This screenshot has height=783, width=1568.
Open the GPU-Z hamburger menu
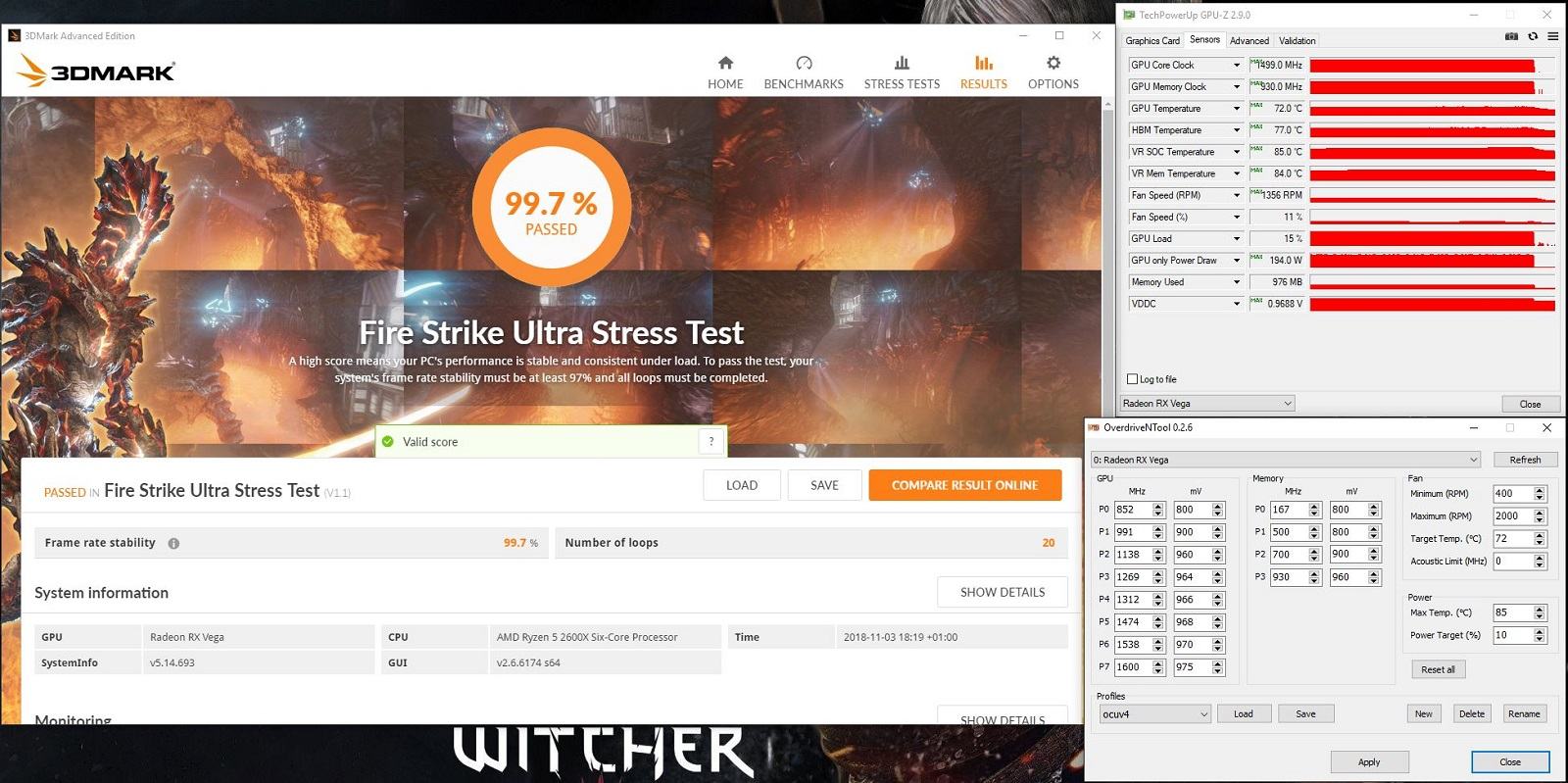pyautogui.click(x=1553, y=36)
